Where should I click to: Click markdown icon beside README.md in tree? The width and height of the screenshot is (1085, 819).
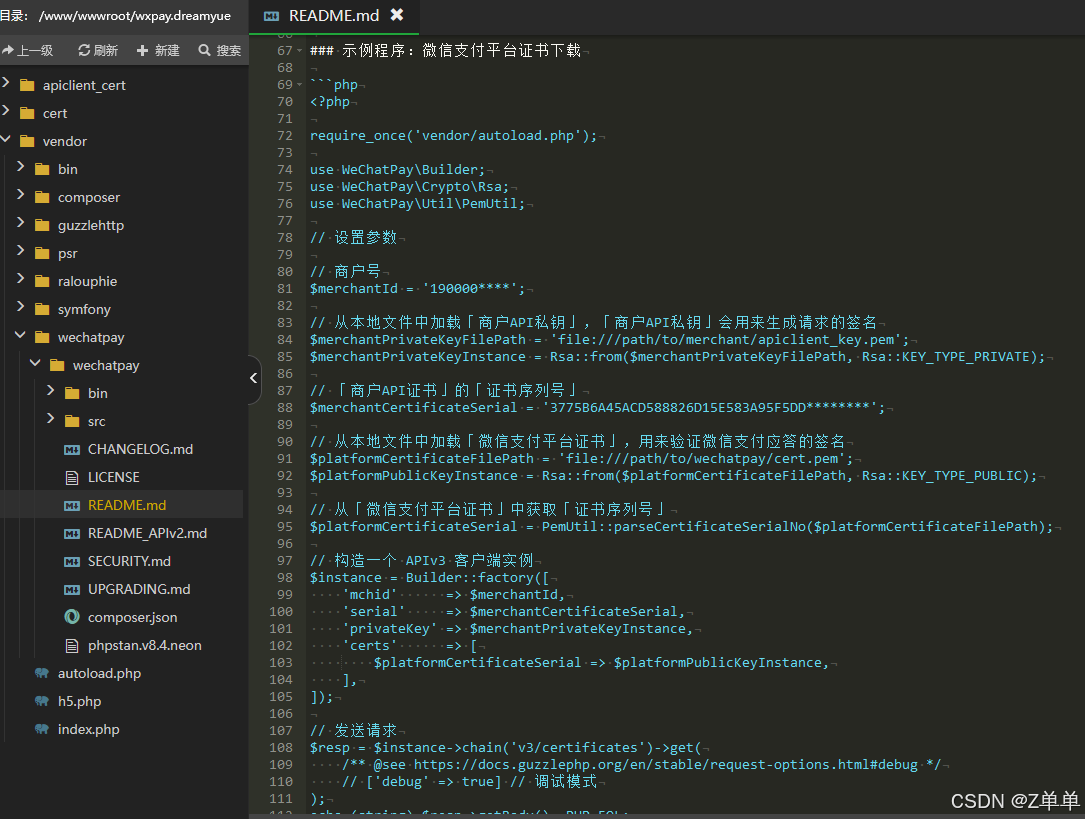pos(72,506)
